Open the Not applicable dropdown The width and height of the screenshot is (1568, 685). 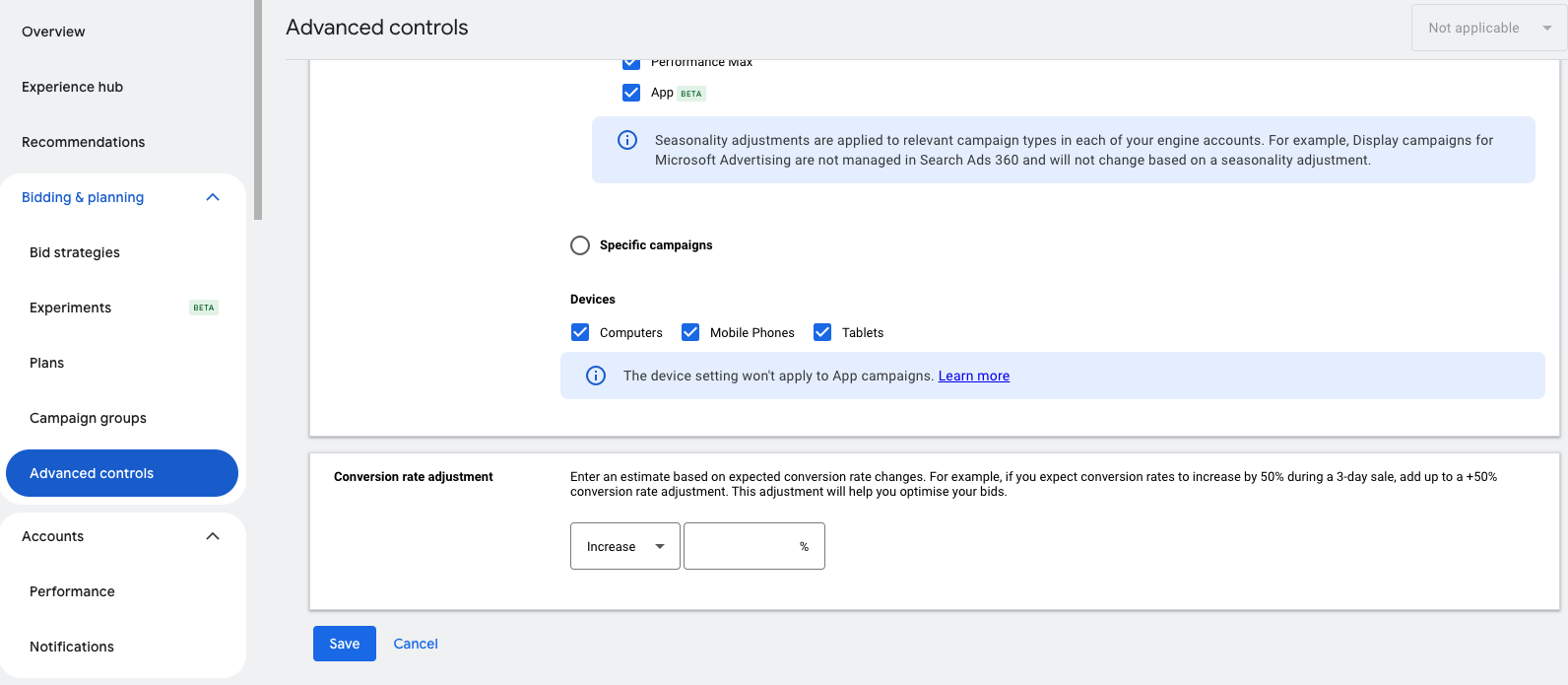pyautogui.click(x=1487, y=28)
